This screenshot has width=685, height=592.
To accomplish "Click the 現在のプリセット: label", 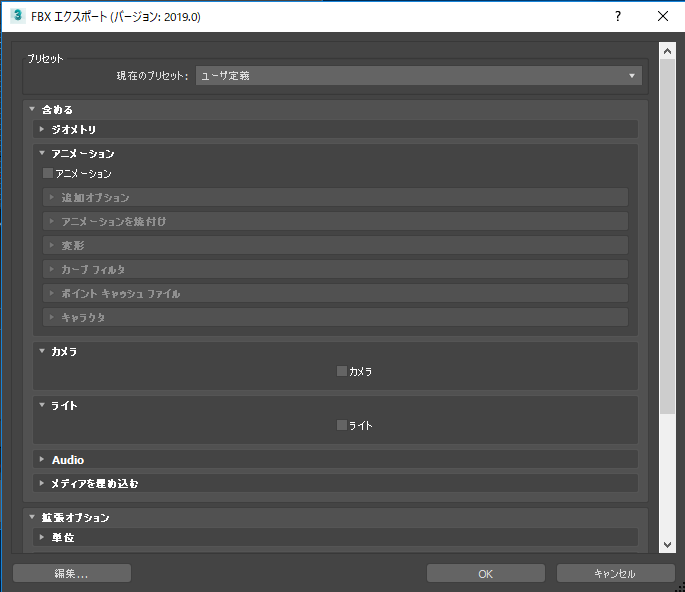I will click(152, 76).
